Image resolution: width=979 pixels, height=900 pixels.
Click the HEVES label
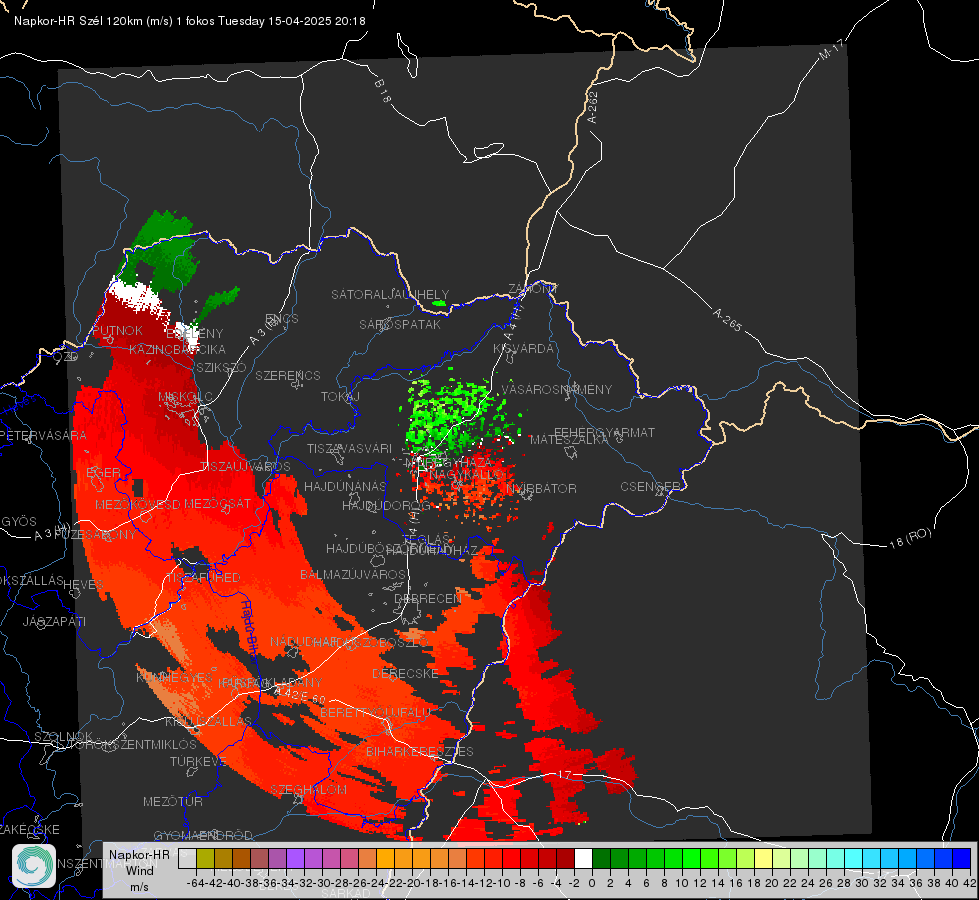pos(83,585)
